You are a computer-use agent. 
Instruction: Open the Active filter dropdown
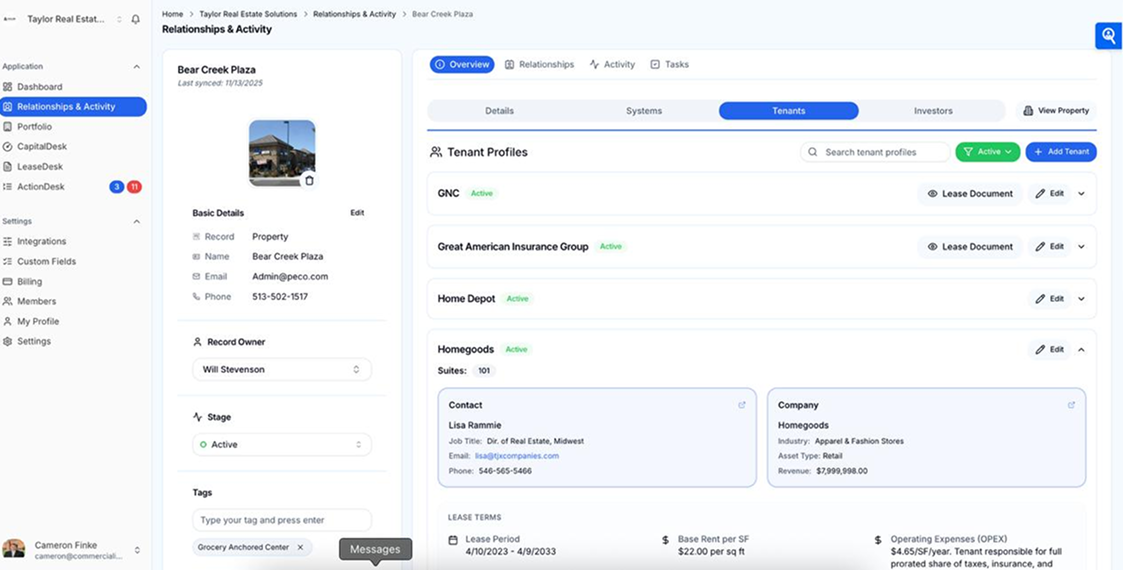click(x=987, y=152)
